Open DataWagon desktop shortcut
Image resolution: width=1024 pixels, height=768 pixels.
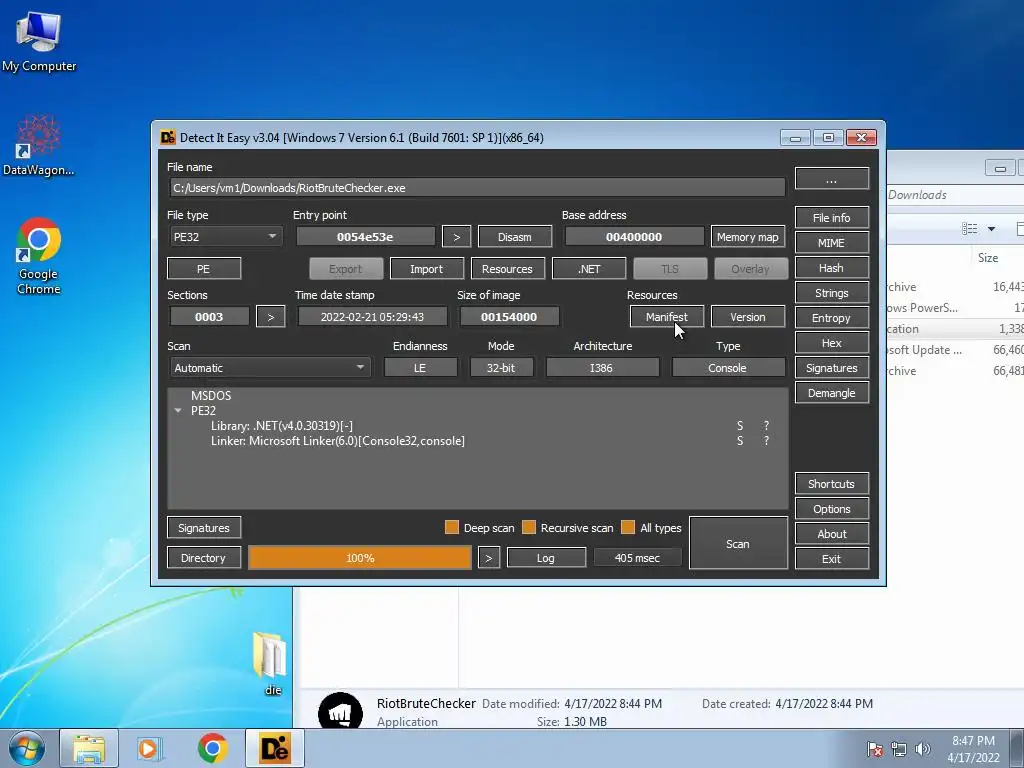coord(39,145)
